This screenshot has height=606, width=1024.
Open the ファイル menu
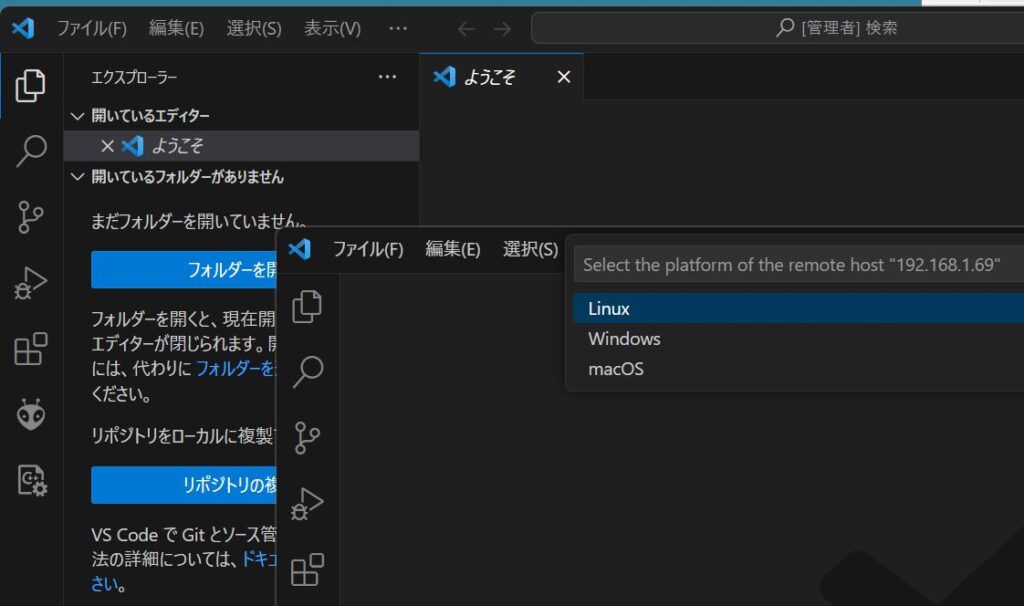(x=93, y=29)
